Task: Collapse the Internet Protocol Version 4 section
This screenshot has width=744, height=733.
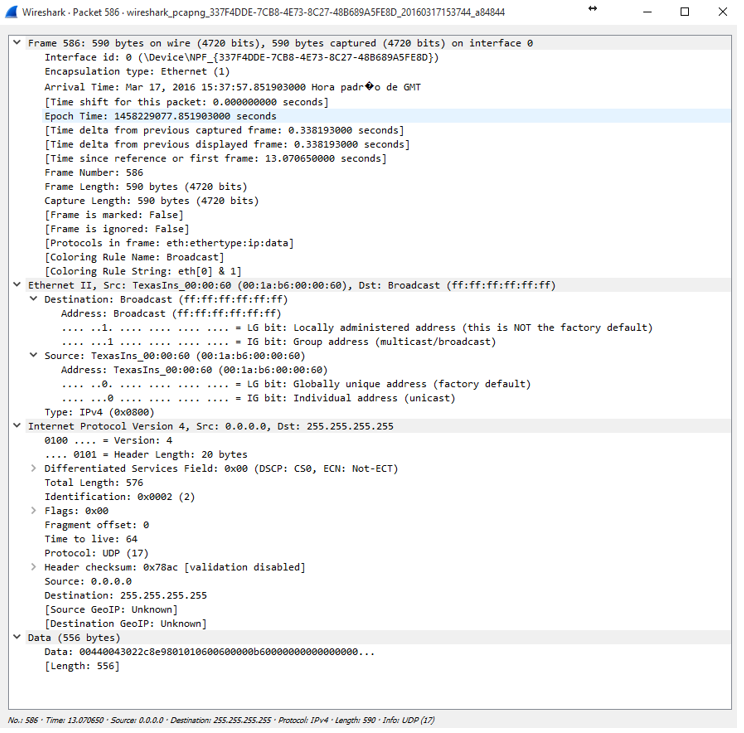Action: [17, 426]
